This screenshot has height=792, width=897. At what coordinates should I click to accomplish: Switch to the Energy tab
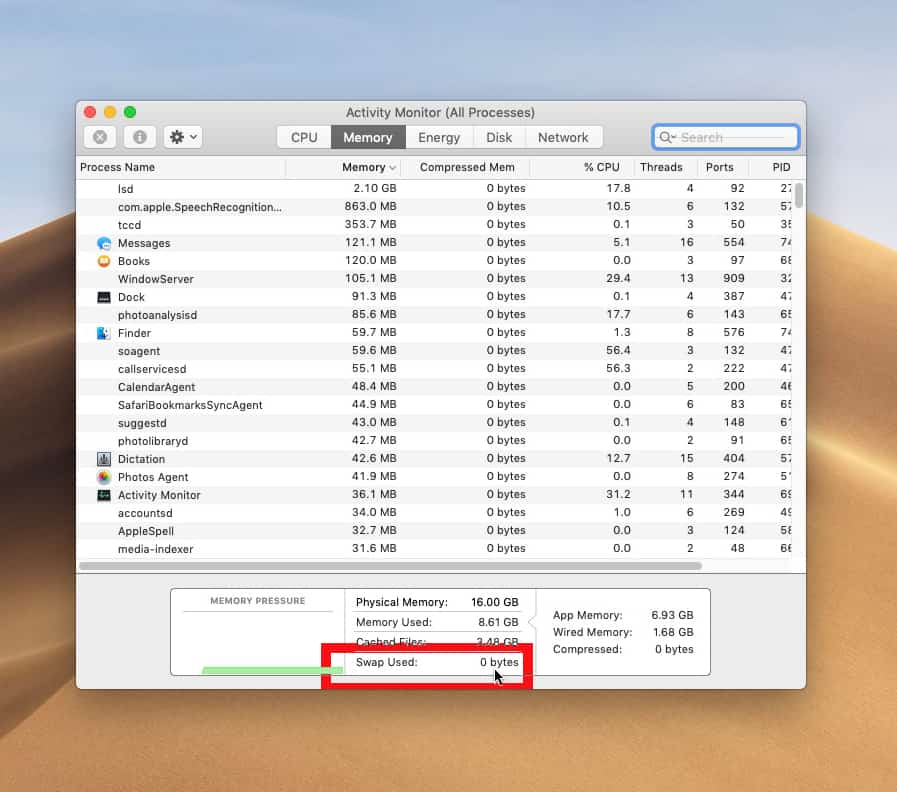click(x=439, y=137)
